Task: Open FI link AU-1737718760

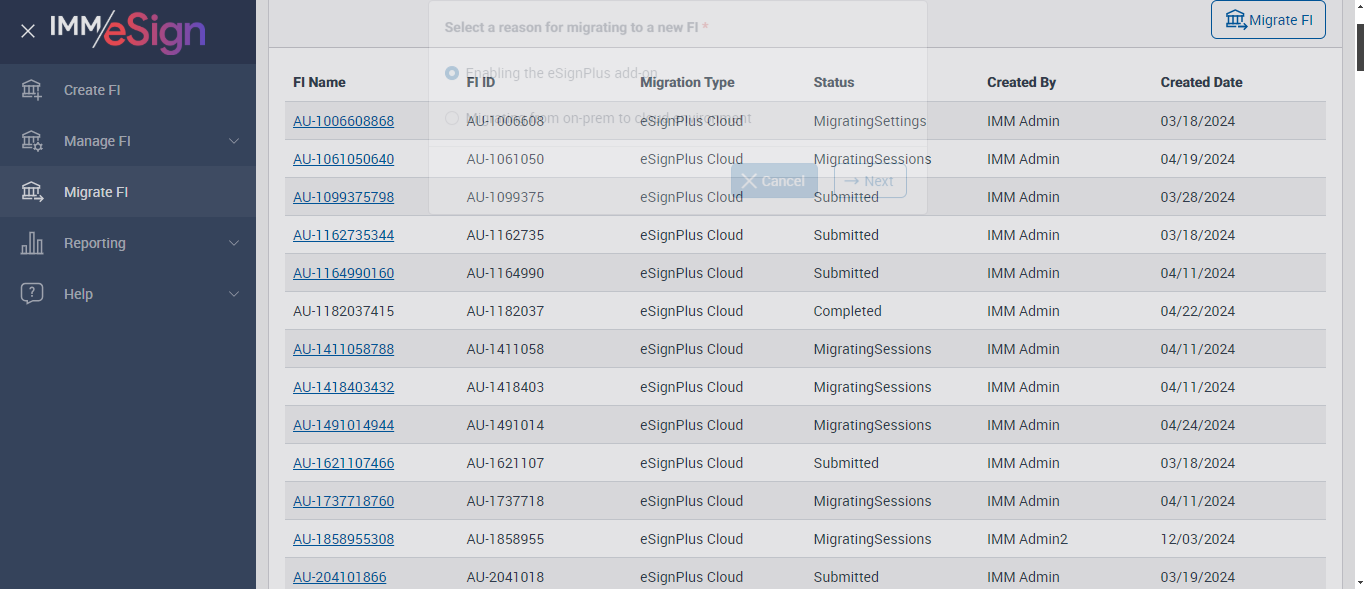Action: coord(343,501)
